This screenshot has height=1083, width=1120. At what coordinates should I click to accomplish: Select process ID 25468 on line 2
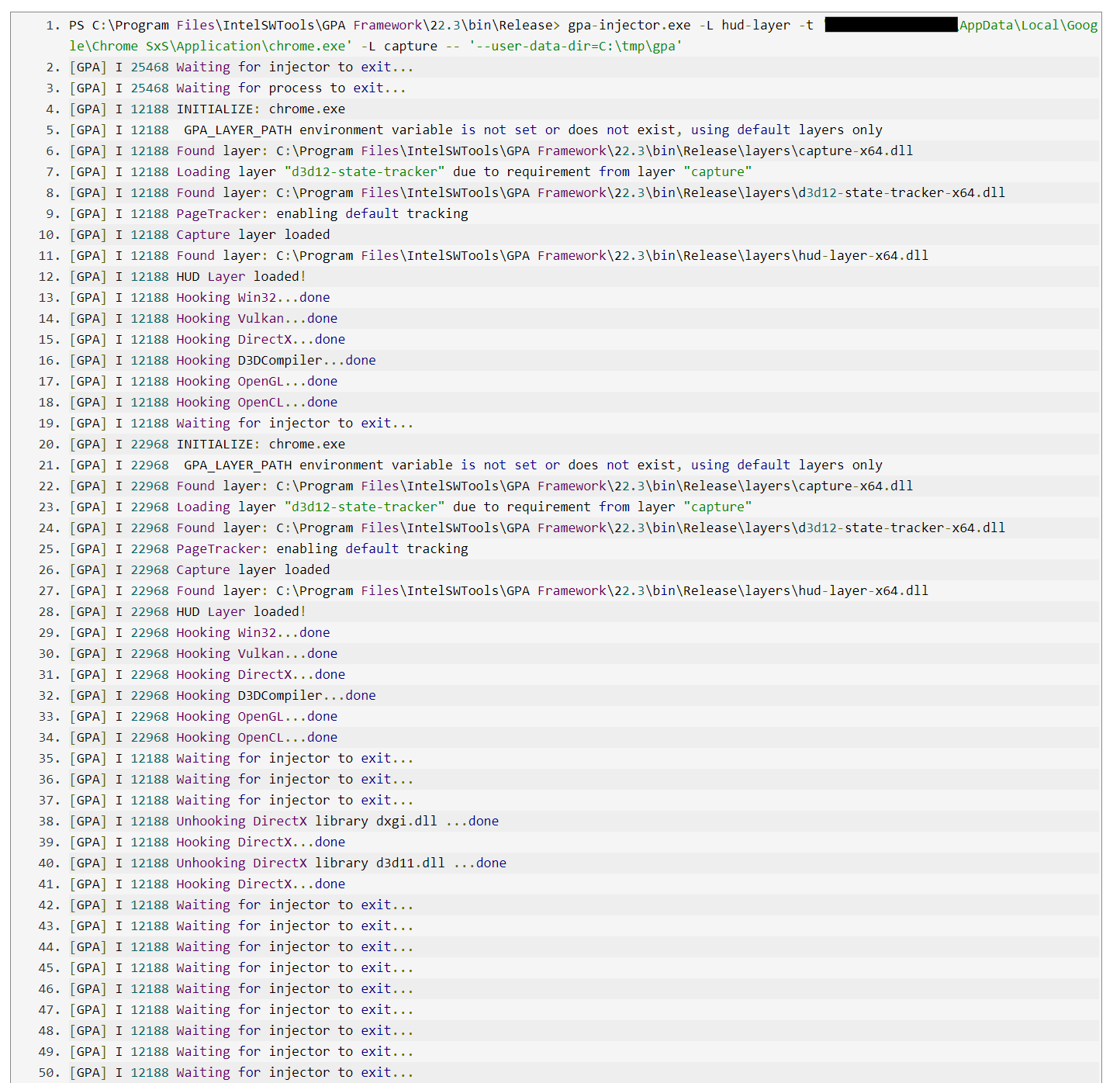point(149,67)
